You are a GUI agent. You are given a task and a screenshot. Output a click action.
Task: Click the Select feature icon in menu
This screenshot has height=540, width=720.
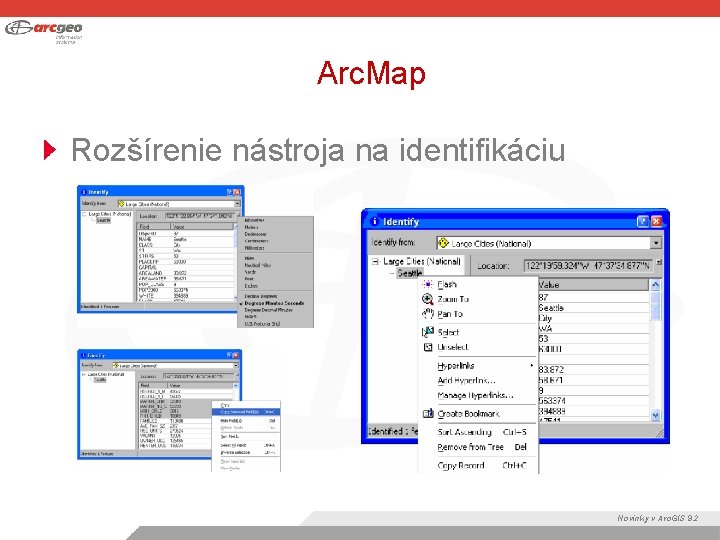(428, 332)
